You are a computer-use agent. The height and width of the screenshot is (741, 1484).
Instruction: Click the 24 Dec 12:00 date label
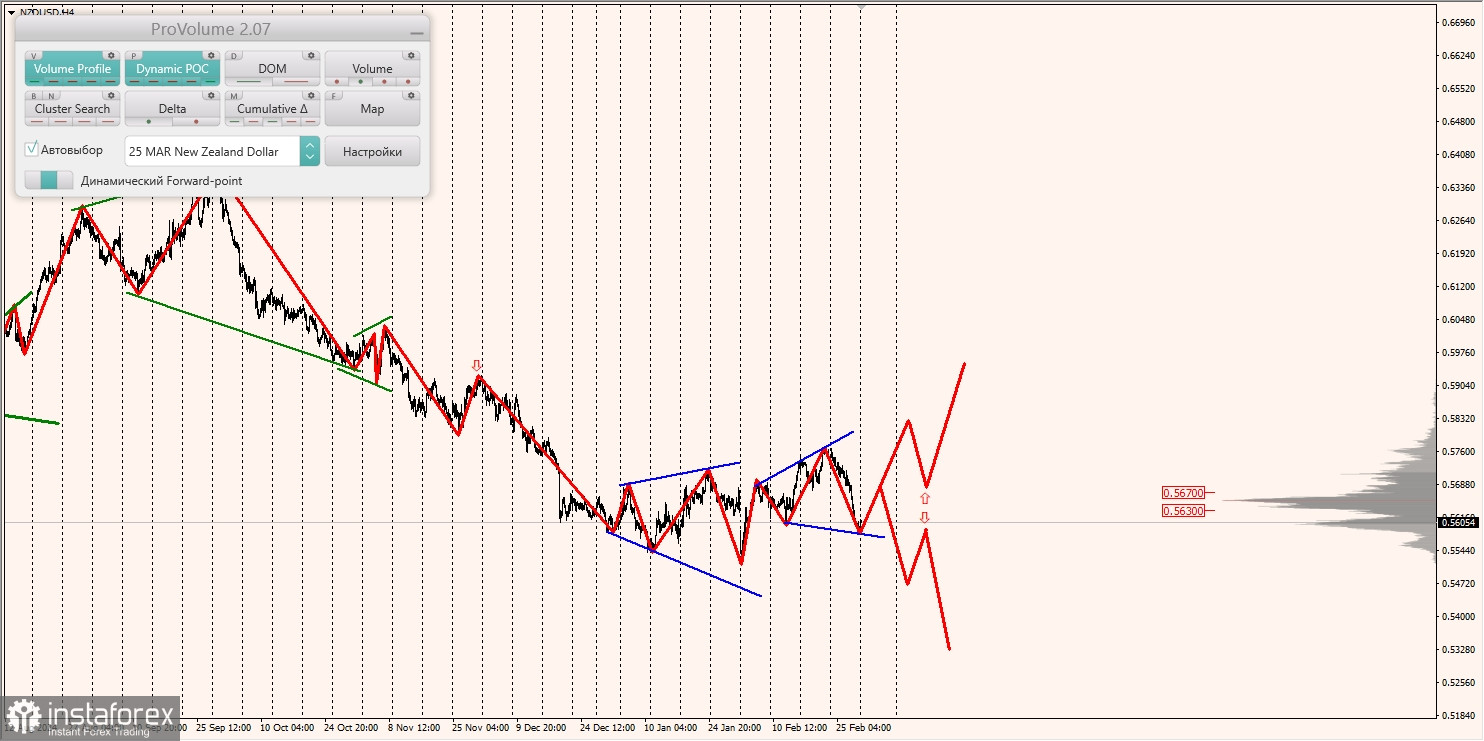pos(608,728)
